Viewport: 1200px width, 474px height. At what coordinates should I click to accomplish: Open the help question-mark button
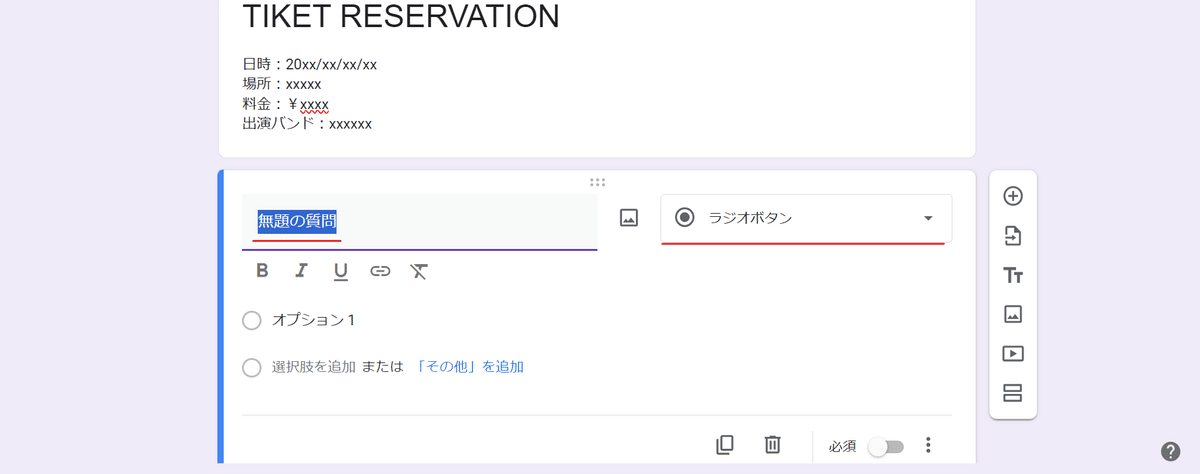[x=1171, y=451]
